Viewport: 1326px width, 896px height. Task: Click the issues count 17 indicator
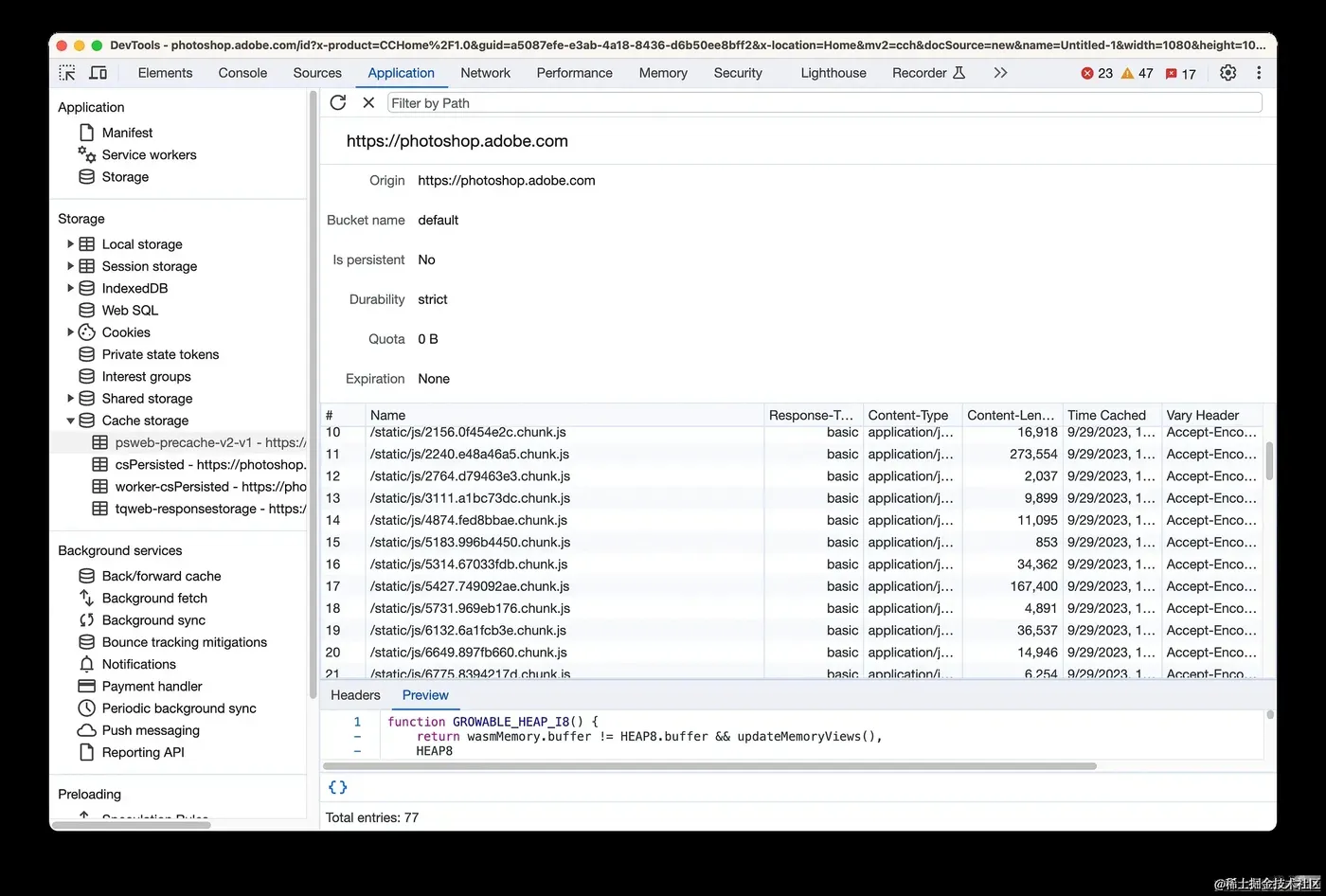(x=1180, y=73)
